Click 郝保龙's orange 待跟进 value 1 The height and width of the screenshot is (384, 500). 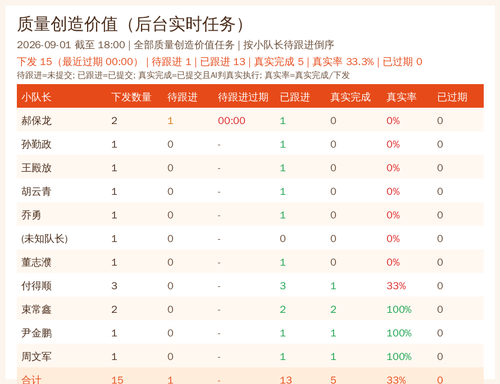pyautogui.click(x=170, y=121)
